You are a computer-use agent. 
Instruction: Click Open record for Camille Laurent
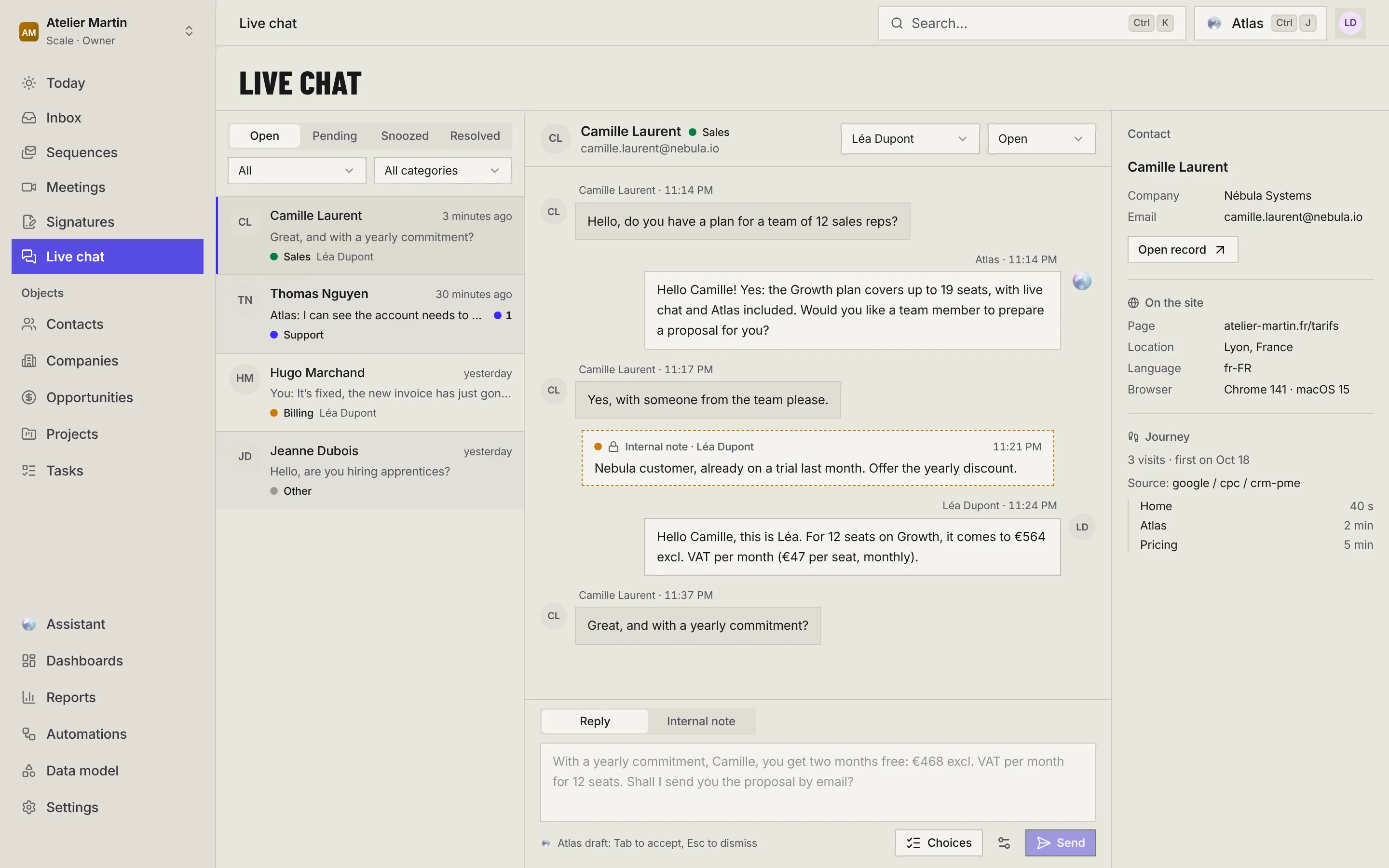coord(1183,250)
